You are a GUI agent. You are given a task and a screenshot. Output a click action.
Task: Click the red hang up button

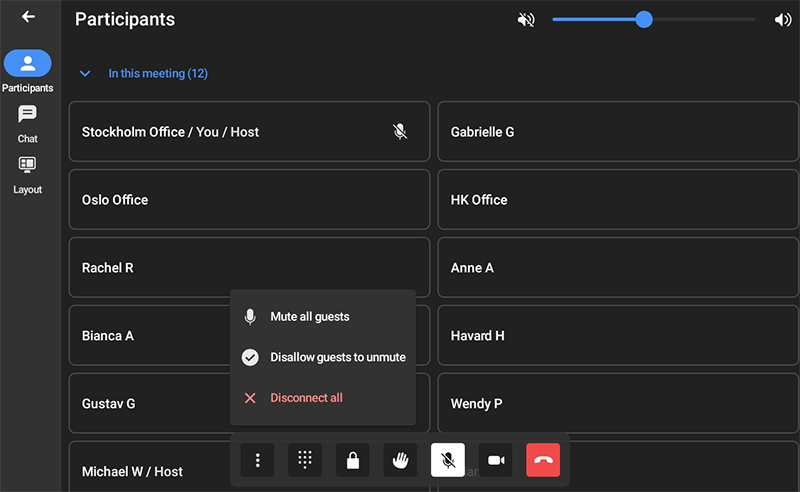click(x=543, y=460)
